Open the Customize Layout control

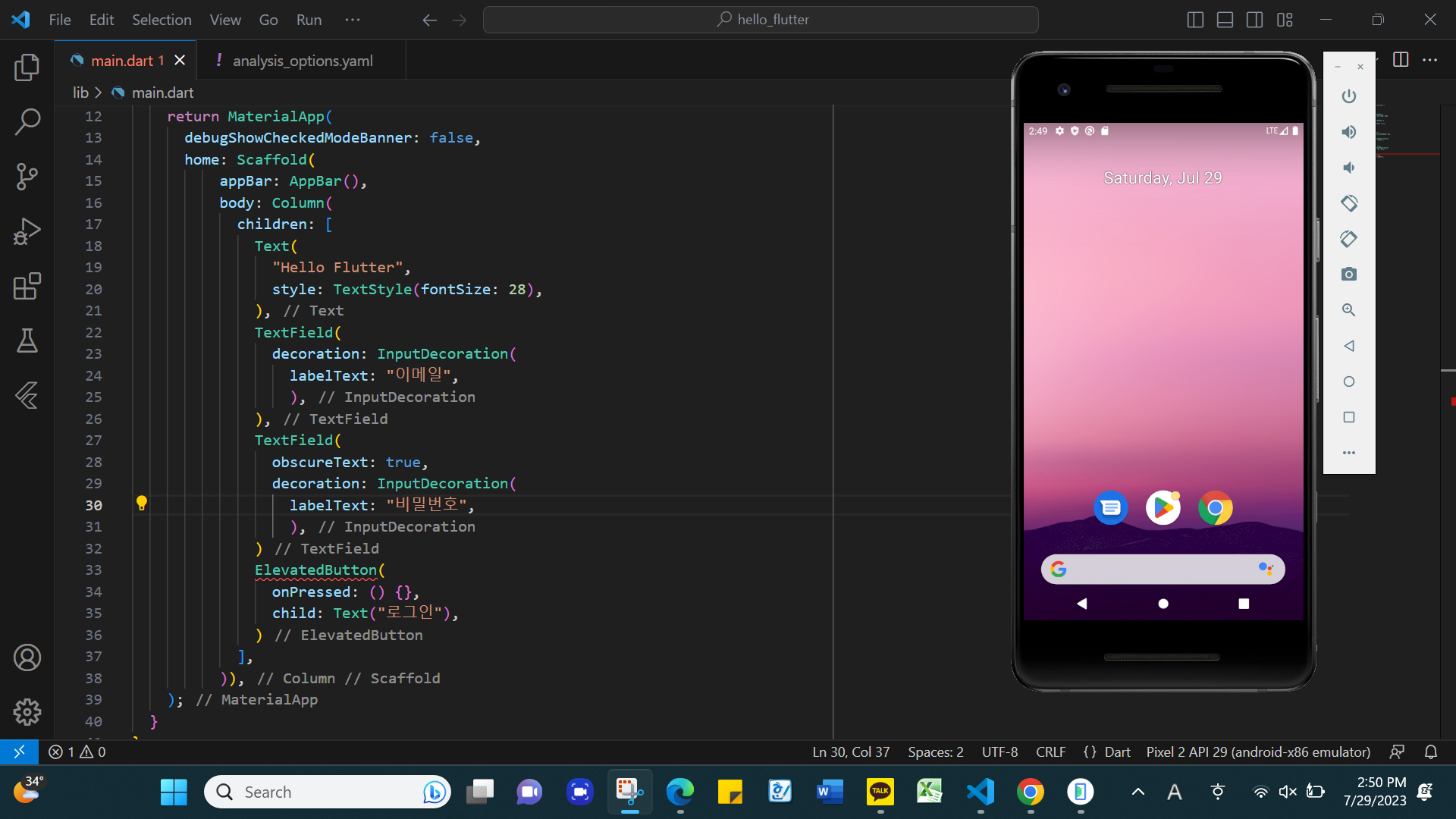click(1285, 20)
